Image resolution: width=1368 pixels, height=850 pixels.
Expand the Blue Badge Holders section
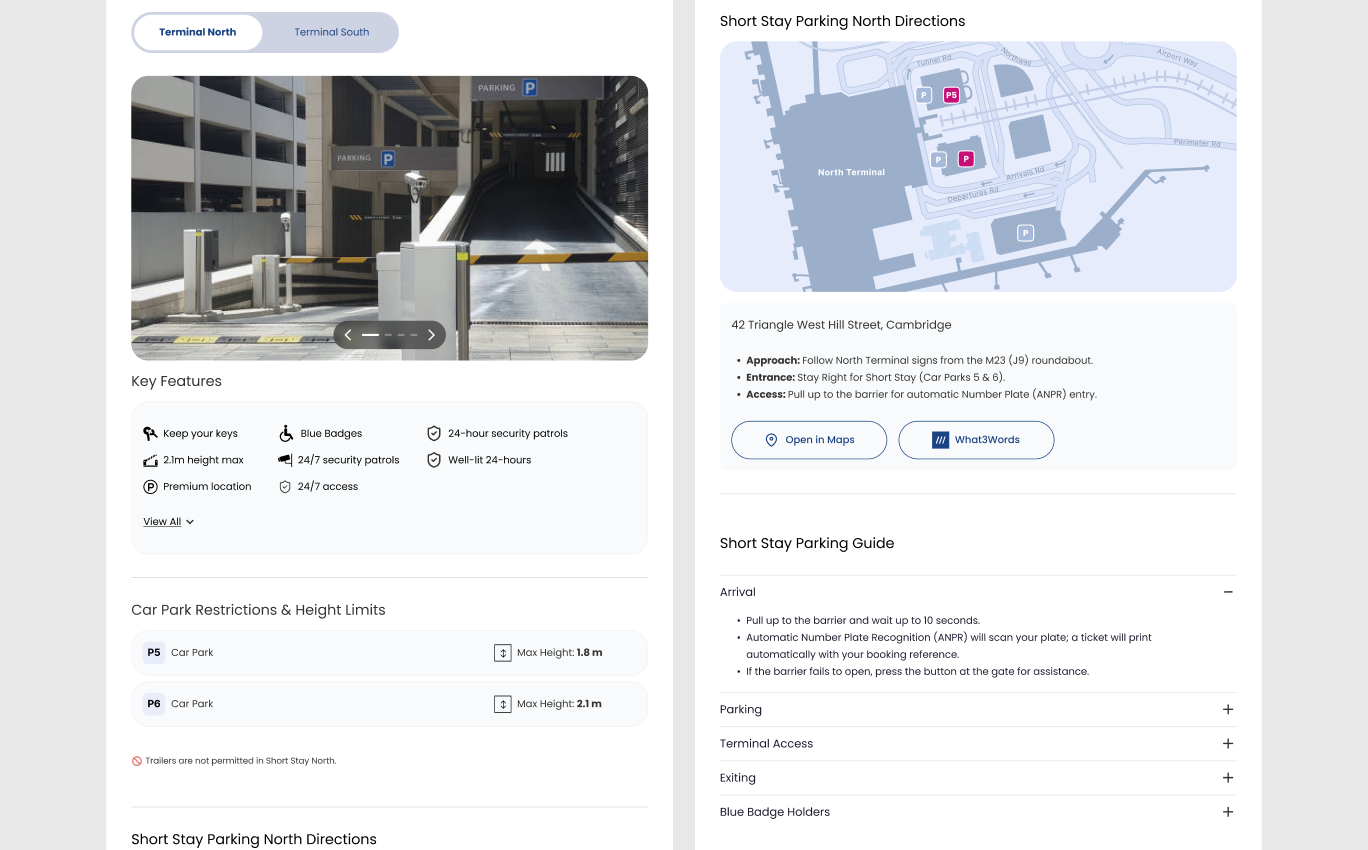(x=978, y=812)
